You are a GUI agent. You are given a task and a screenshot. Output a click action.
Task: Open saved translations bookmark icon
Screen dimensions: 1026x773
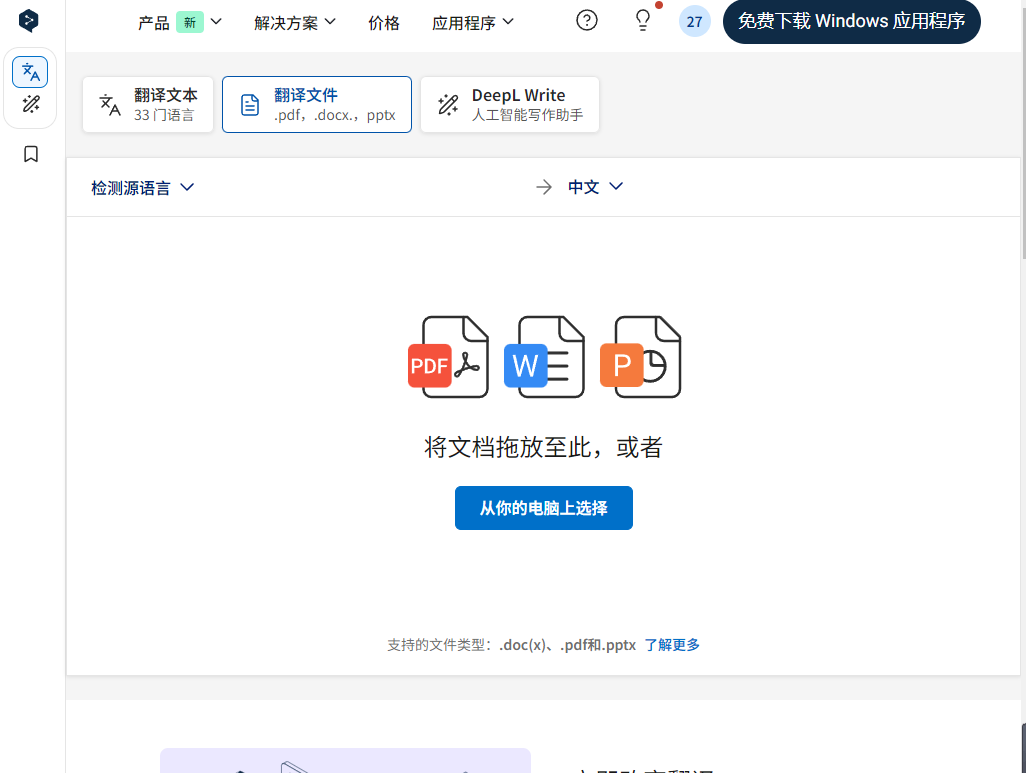coord(31,154)
